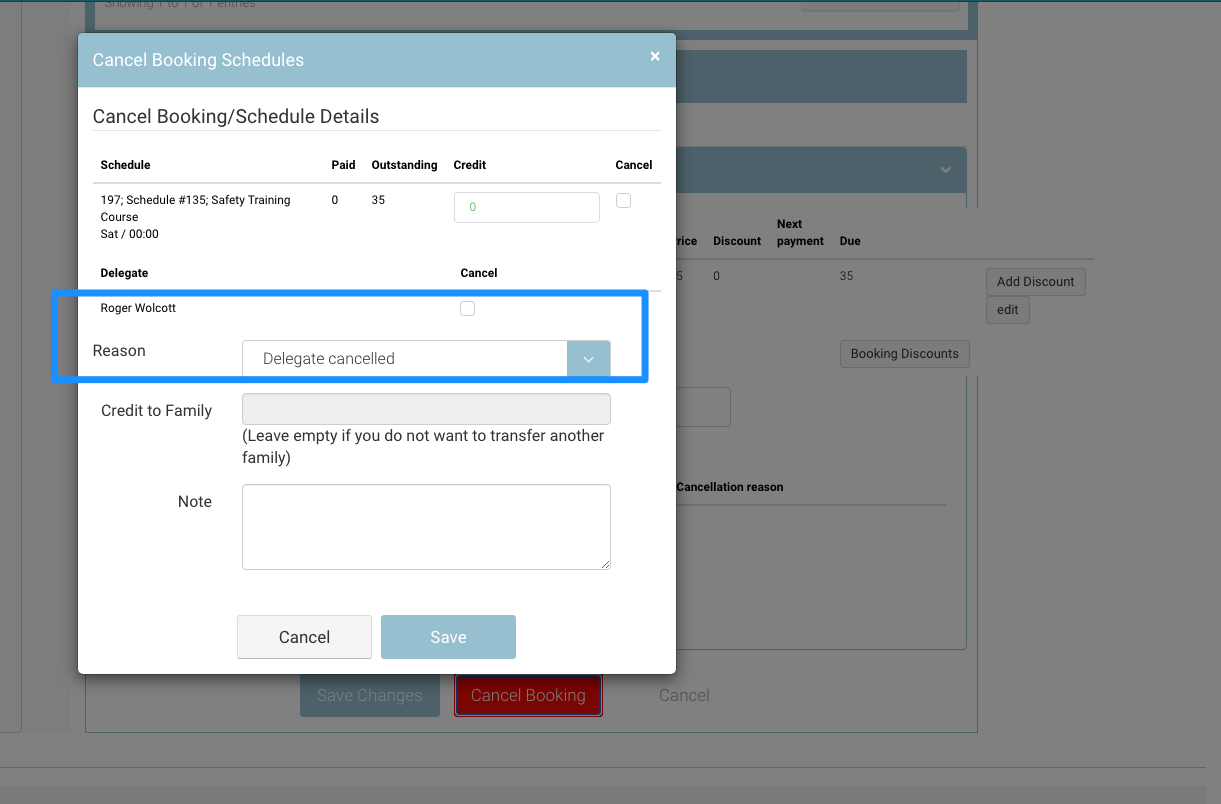
Task: Click the Next payment column header
Action: (800, 232)
